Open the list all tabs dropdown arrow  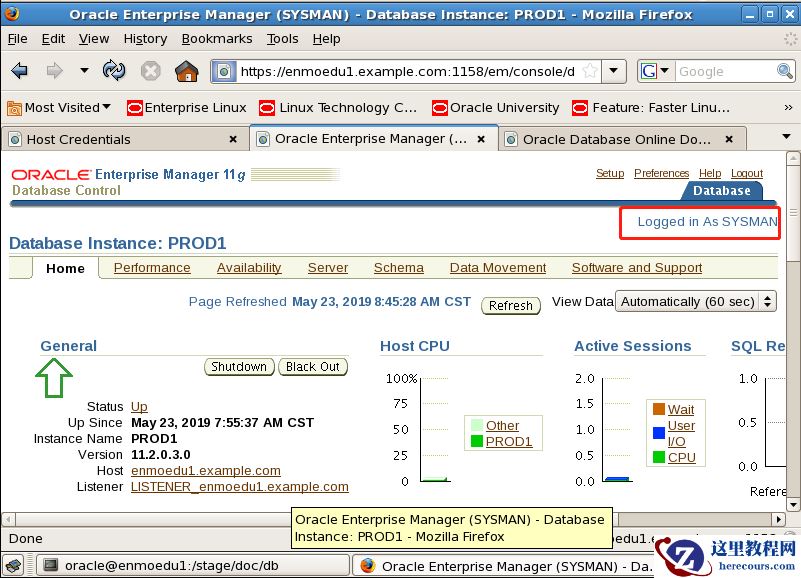785,137
